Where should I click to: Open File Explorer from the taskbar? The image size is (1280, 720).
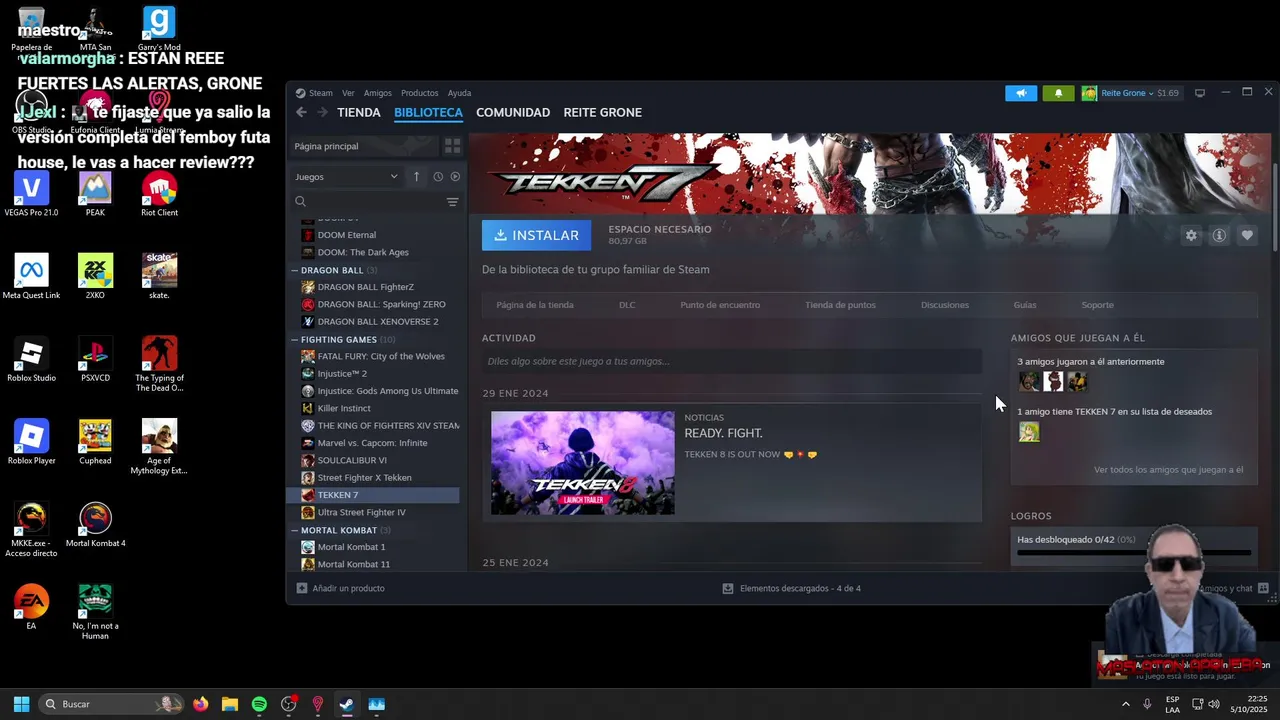(230, 704)
